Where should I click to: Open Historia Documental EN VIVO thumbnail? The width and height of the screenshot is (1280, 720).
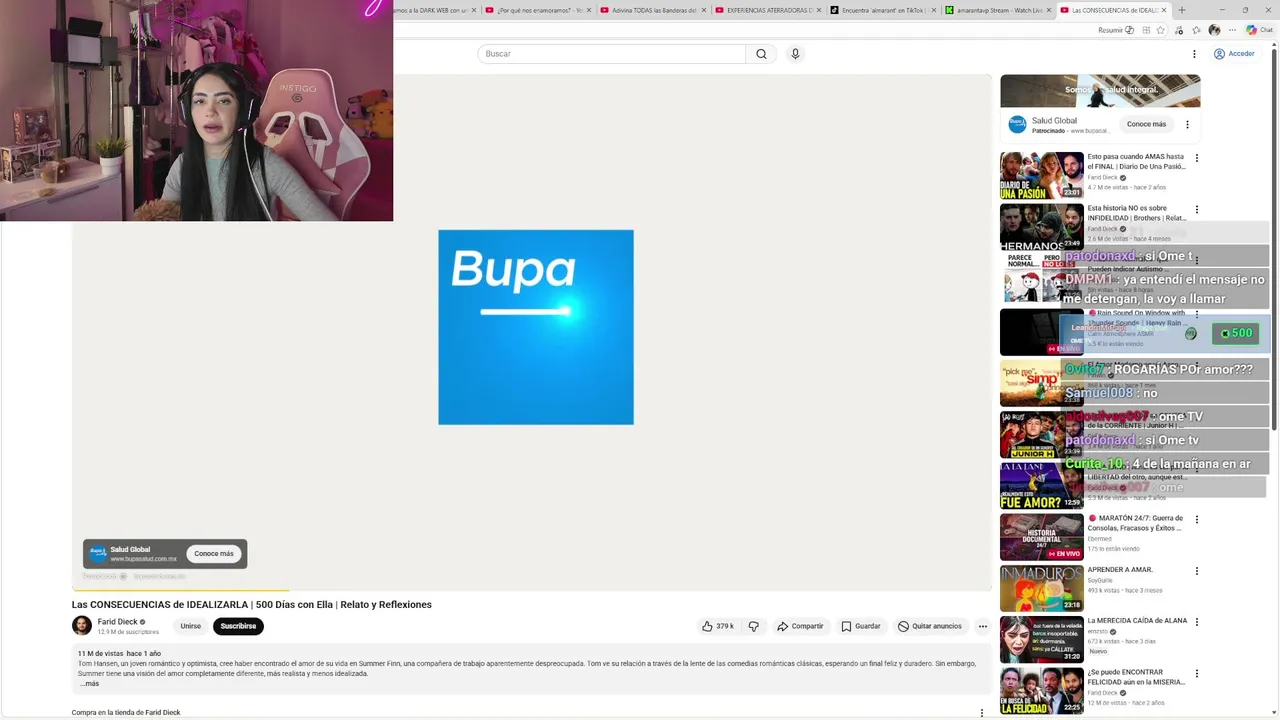[x=1042, y=537]
